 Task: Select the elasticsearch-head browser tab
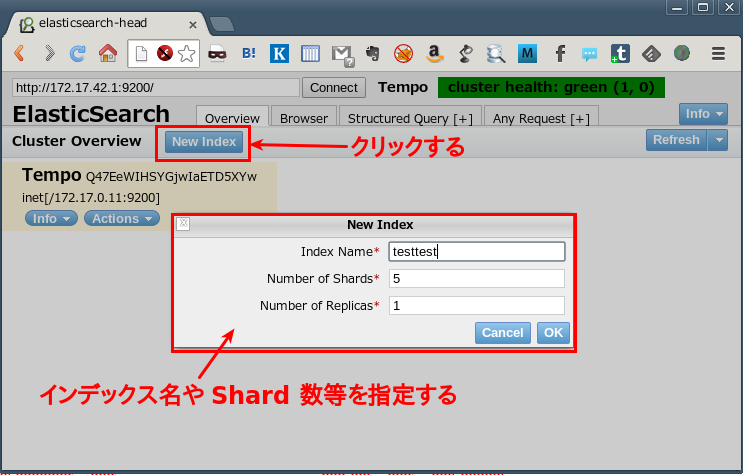coord(107,24)
